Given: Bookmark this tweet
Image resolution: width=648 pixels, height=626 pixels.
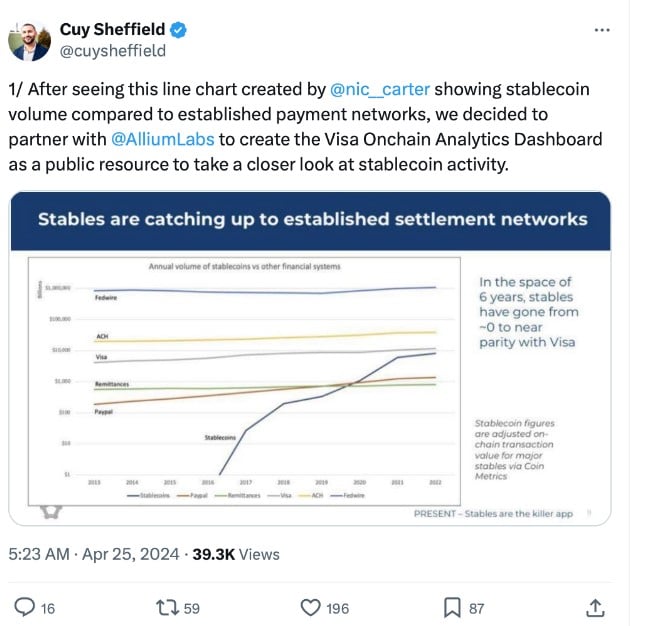Looking at the screenshot, I should click(452, 607).
